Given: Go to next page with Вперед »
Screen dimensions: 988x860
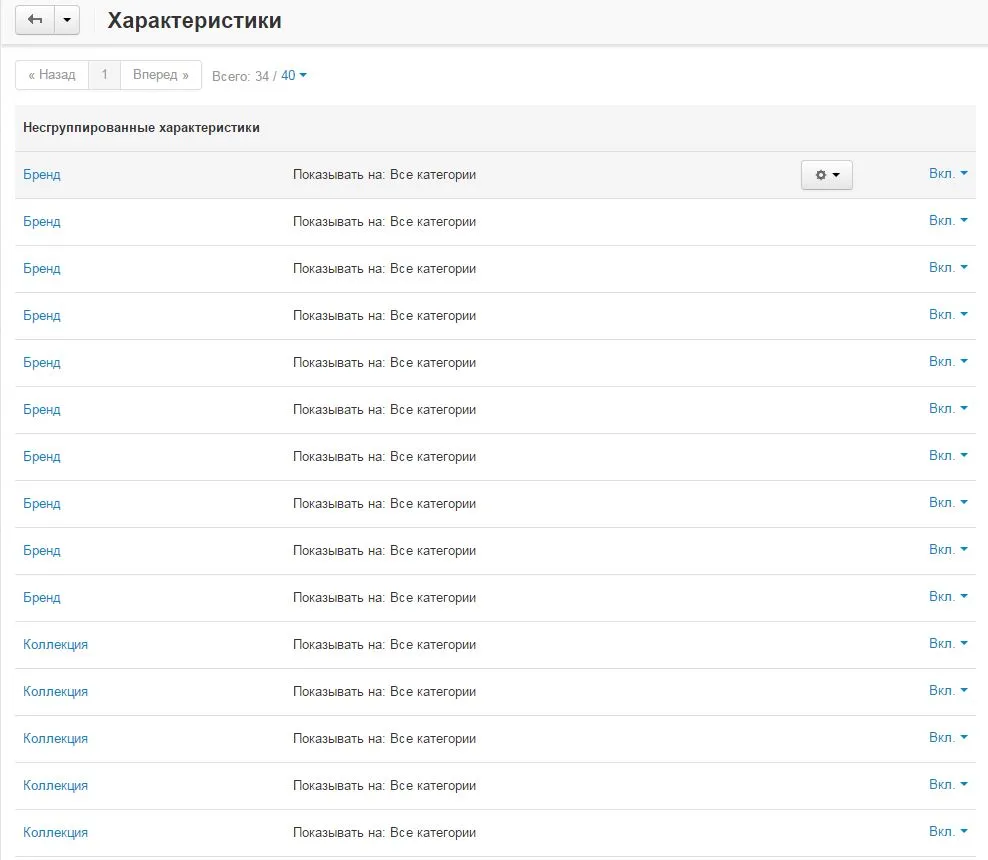Looking at the screenshot, I should point(161,75).
